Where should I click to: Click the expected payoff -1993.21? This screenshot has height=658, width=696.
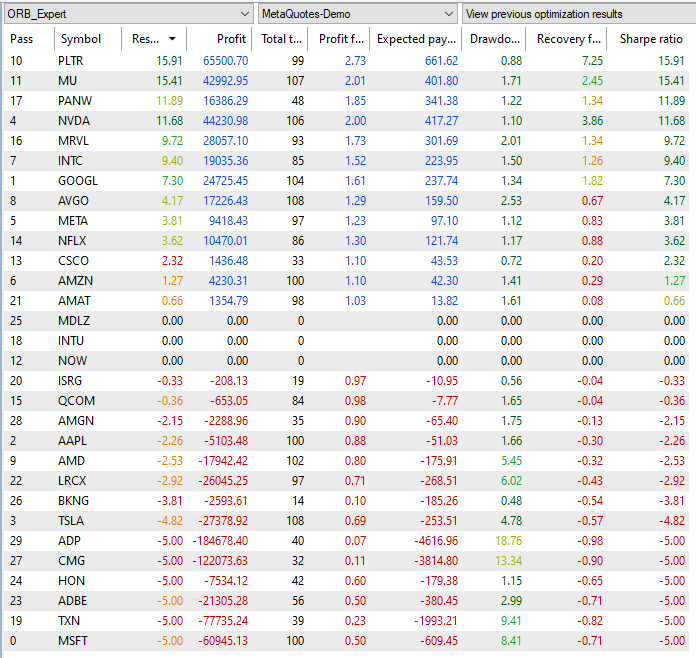[x=436, y=620]
